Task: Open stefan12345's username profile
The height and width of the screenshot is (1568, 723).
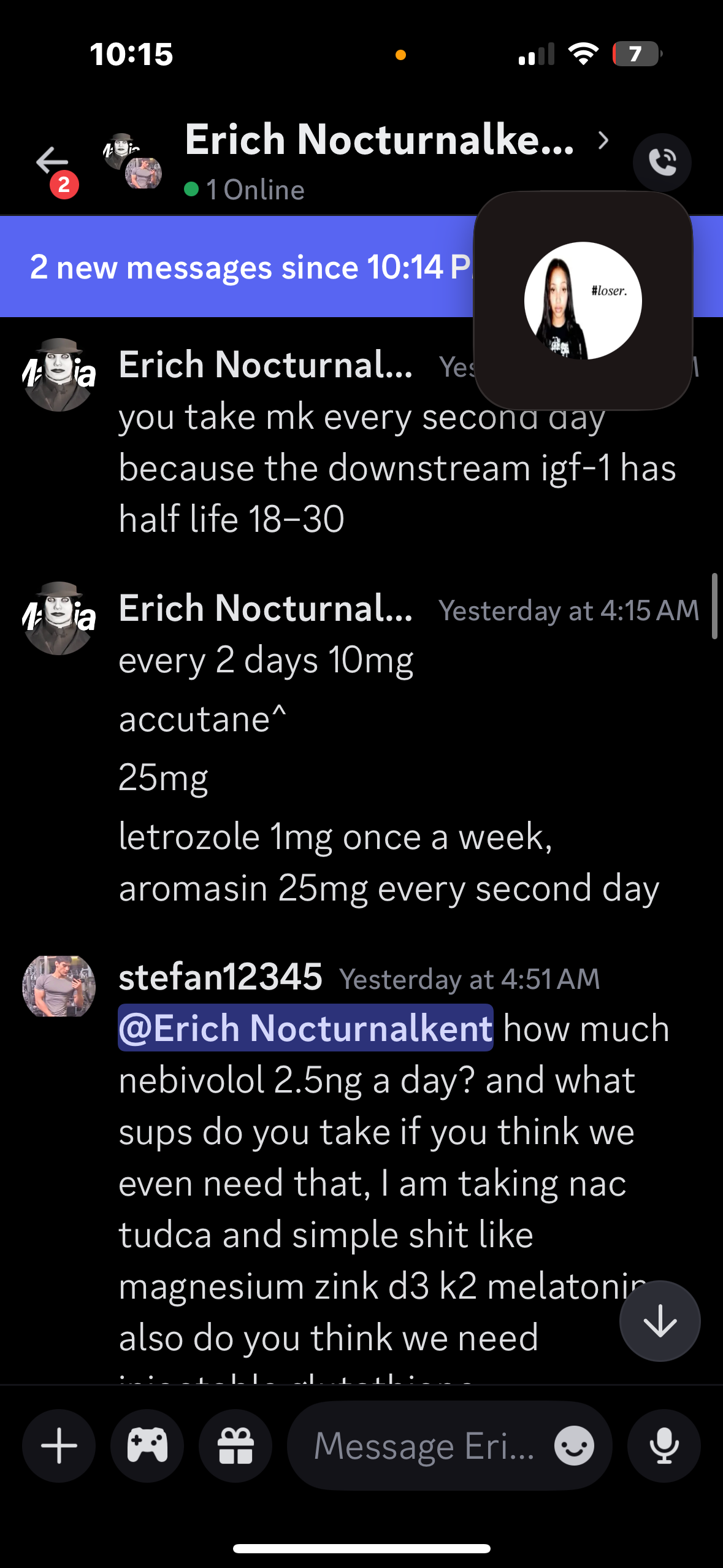Action: click(220, 977)
